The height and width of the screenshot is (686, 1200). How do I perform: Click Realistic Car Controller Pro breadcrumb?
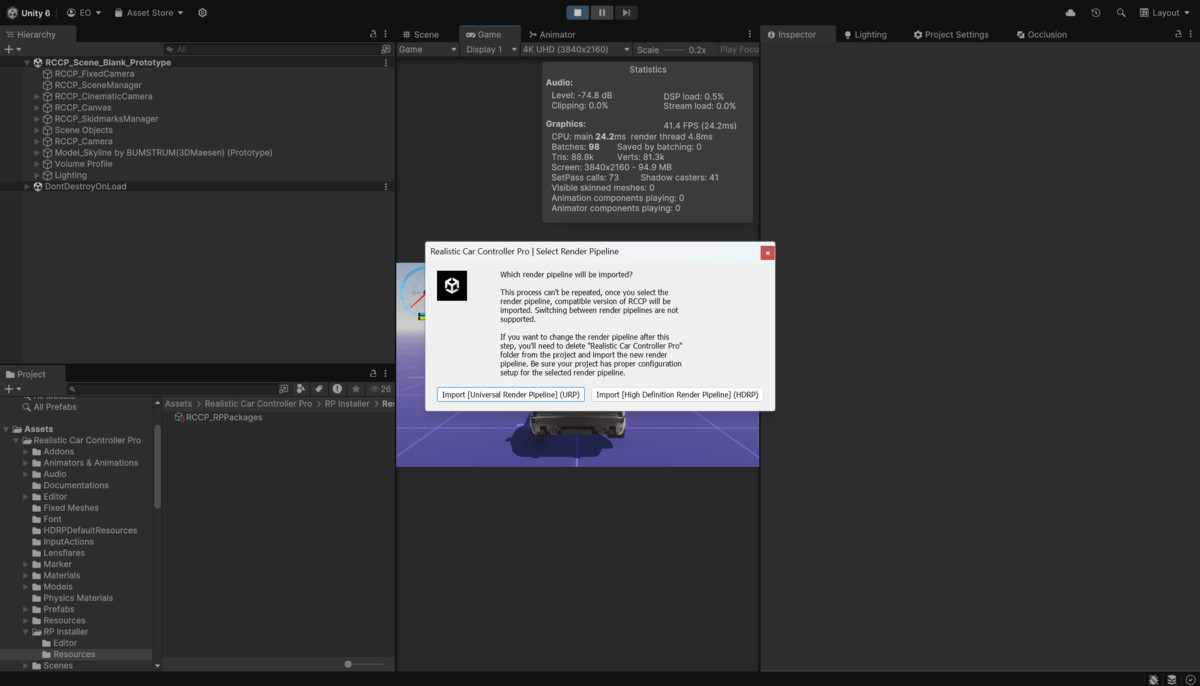(x=258, y=404)
